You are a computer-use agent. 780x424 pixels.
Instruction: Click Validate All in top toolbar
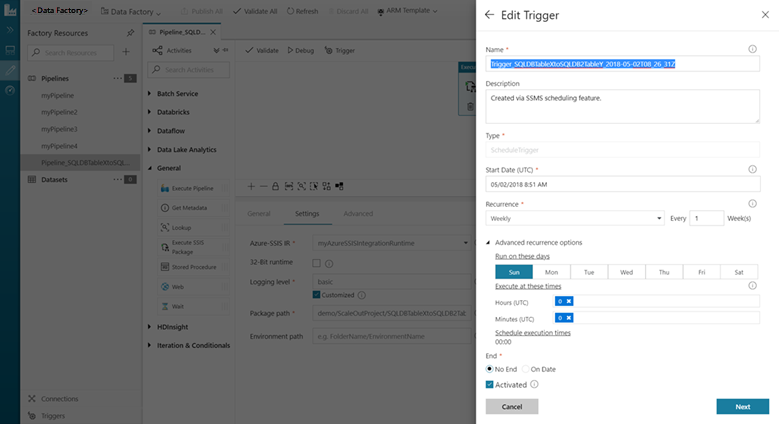click(255, 11)
